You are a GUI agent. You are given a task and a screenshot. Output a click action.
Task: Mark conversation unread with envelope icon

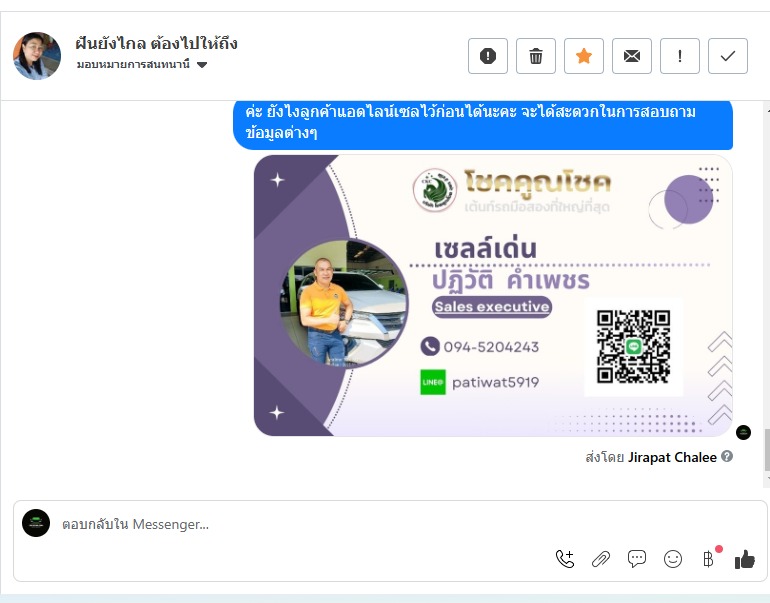point(632,56)
